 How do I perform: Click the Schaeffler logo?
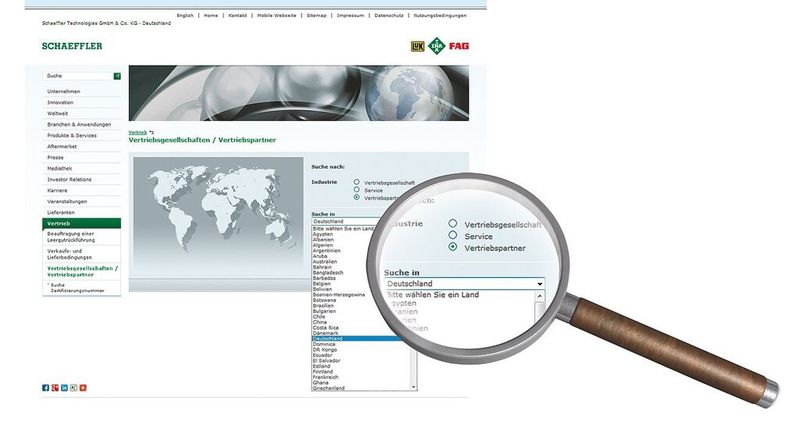tap(72, 46)
